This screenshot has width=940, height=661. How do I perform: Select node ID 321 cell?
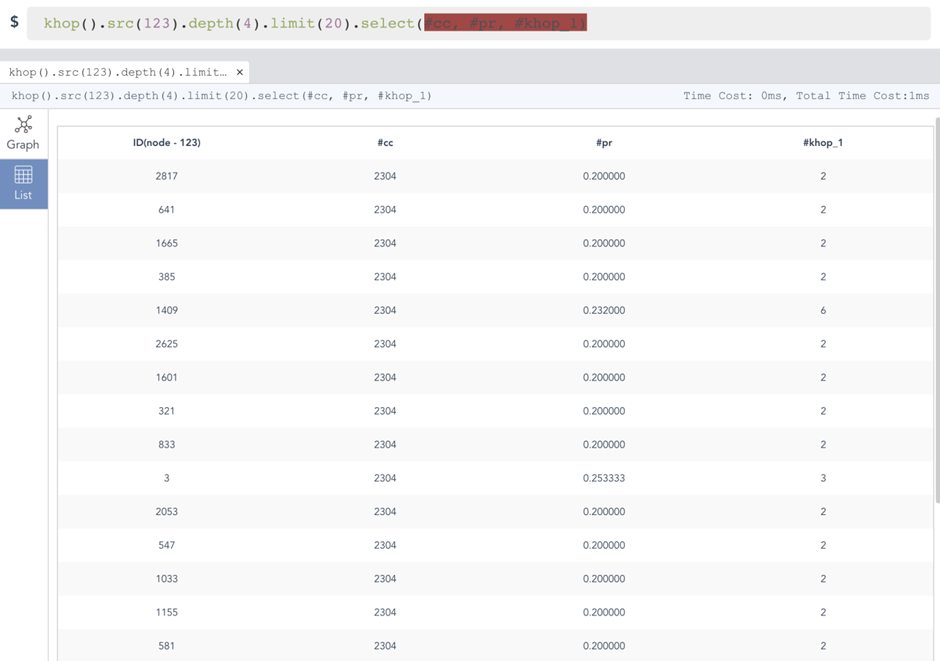(x=167, y=411)
